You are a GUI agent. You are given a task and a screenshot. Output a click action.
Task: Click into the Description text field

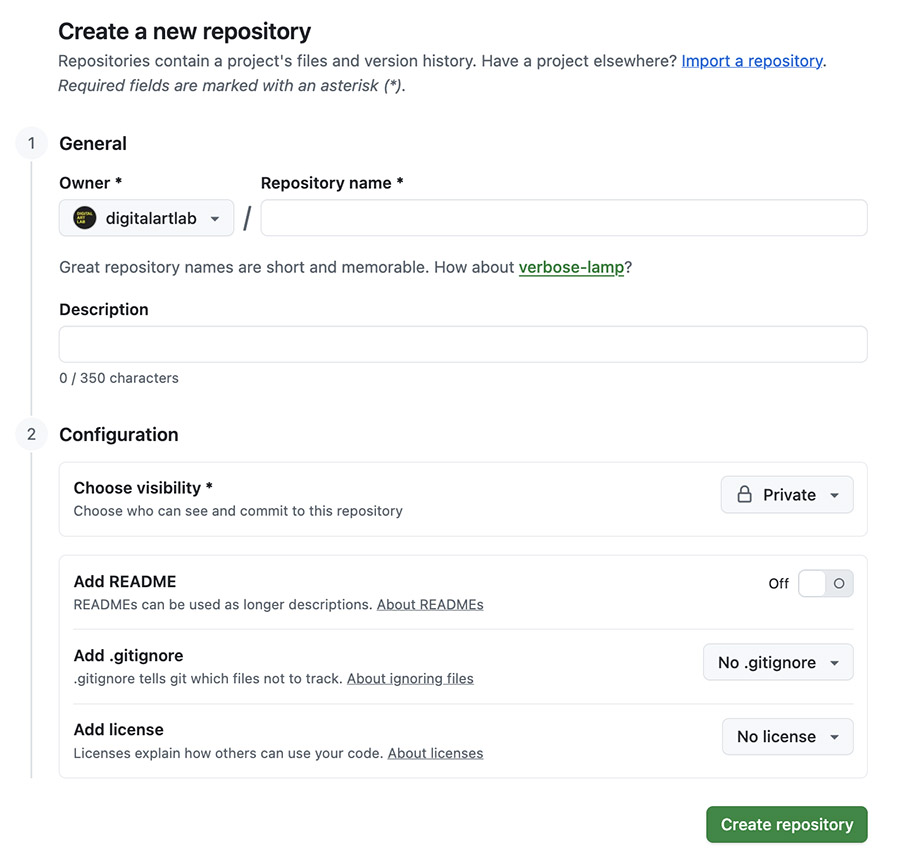click(463, 344)
